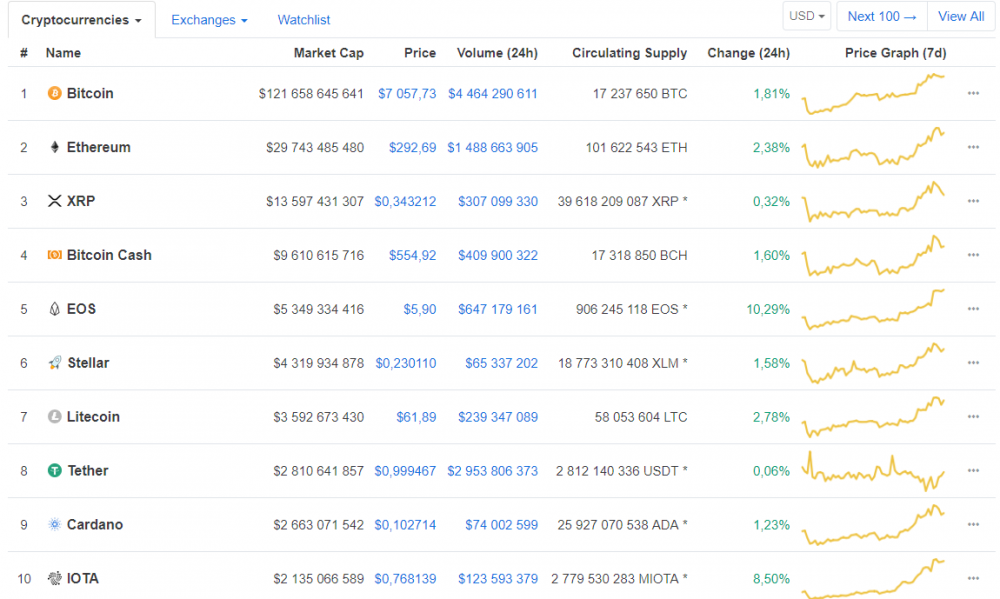The image size is (1000, 599).
Task: Open the Tether coin page link
Action: pyautogui.click(x=87, y=471)
